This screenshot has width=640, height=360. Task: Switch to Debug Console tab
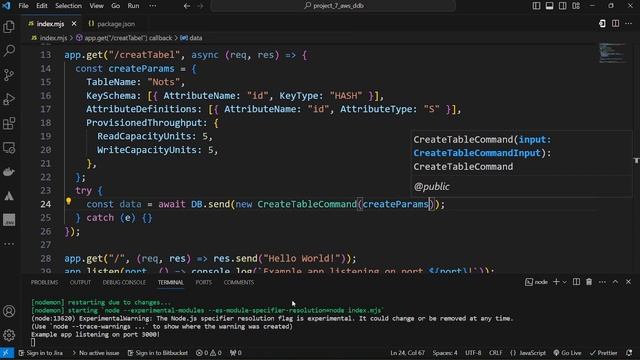[x=124, y=282]
